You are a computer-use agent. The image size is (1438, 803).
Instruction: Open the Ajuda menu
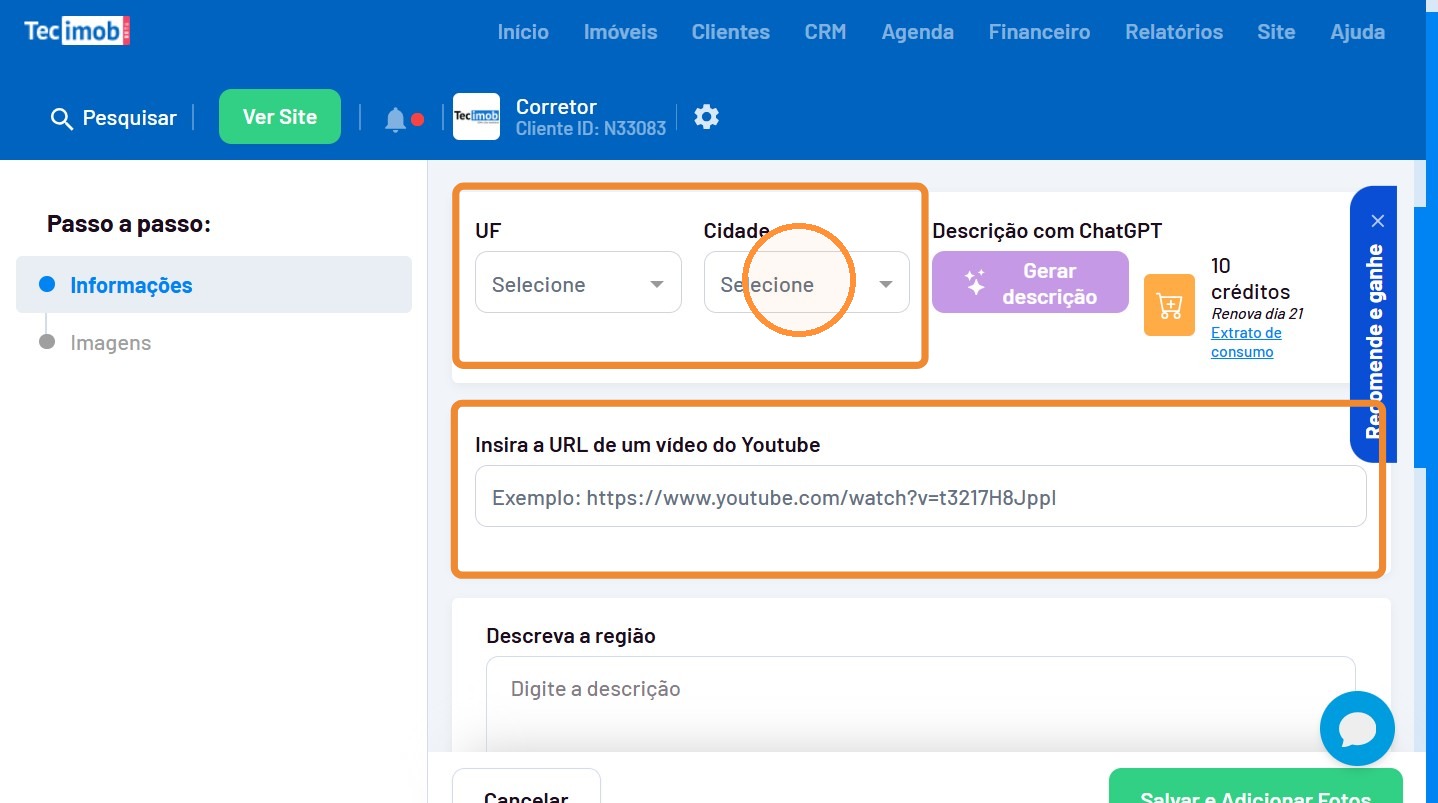(x=1357, y=32)
